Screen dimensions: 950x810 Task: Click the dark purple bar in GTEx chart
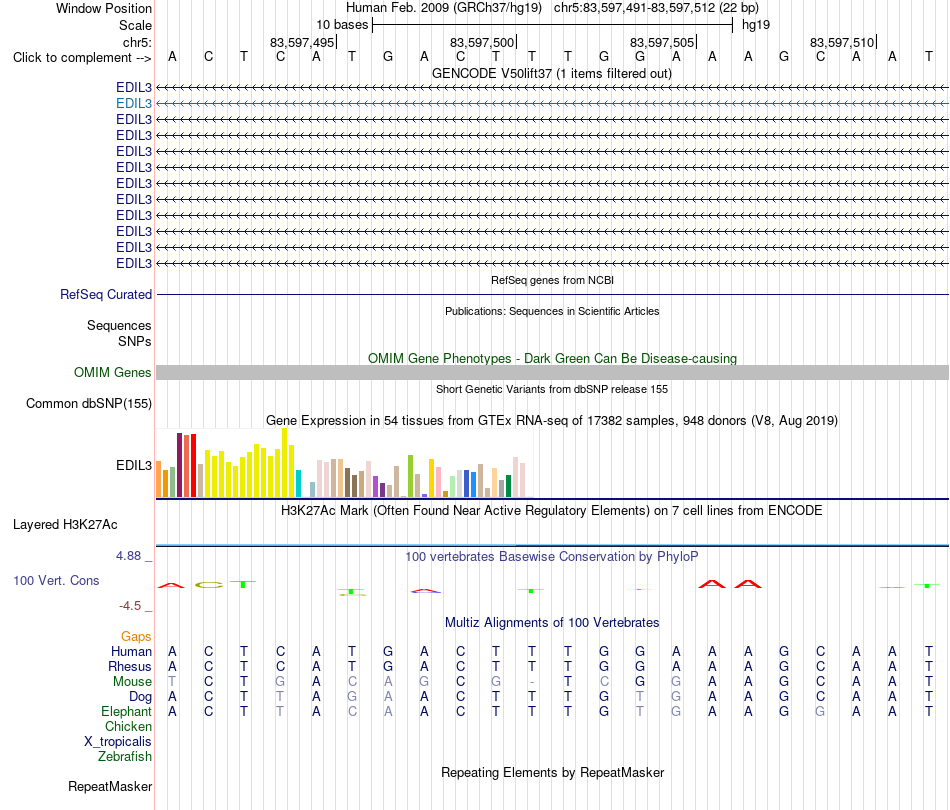tap(179, 465)
